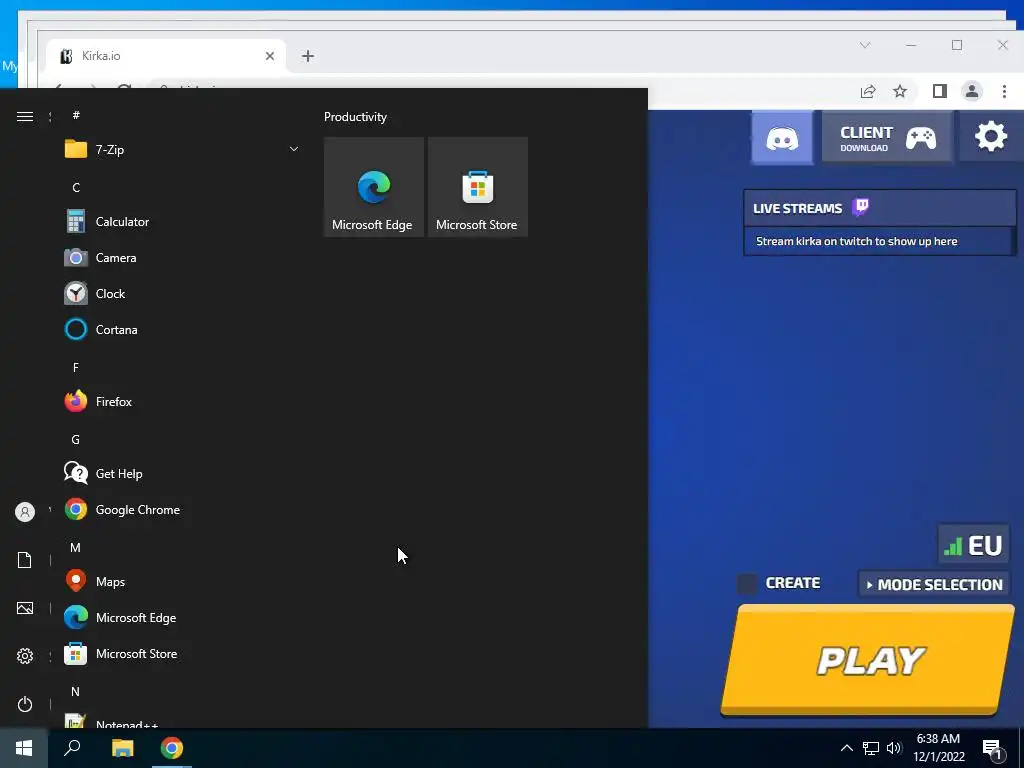Select the G letter header in app list
This screenshot has height=768, width=1024.
click(x=76, y=440)
